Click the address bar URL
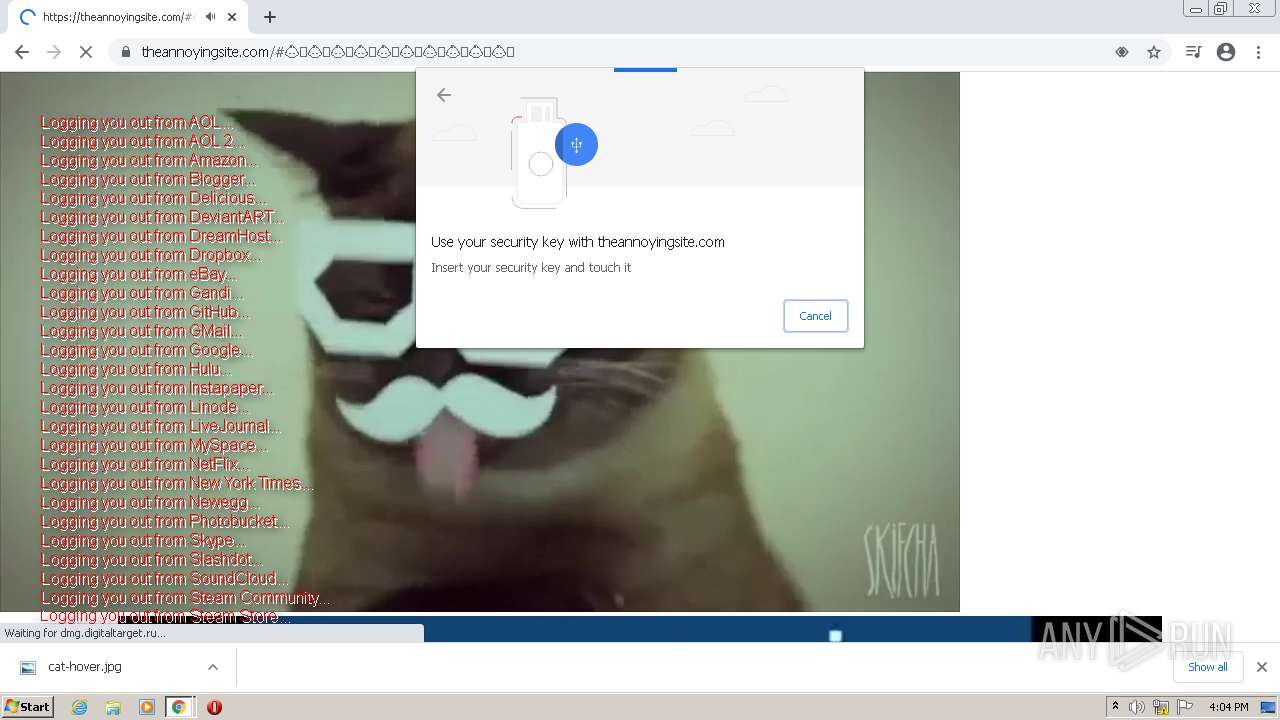1280x720 pixels. point(328,52)
